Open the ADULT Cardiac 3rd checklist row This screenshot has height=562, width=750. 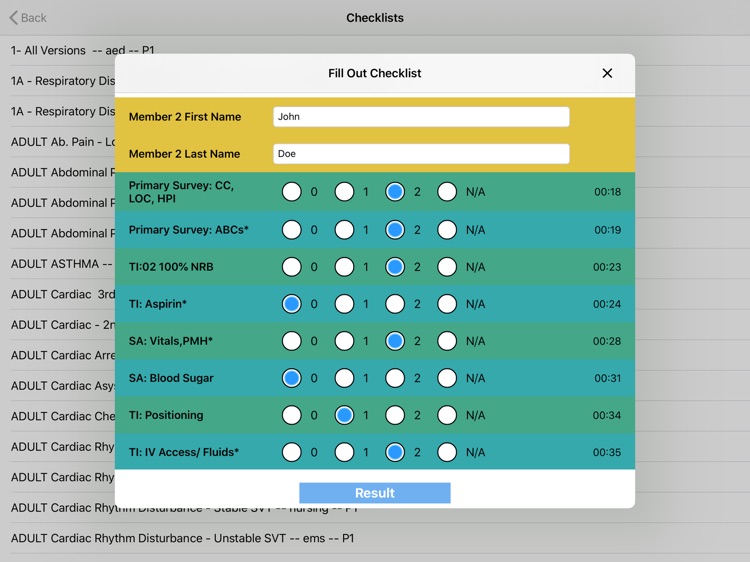point(62,294)
